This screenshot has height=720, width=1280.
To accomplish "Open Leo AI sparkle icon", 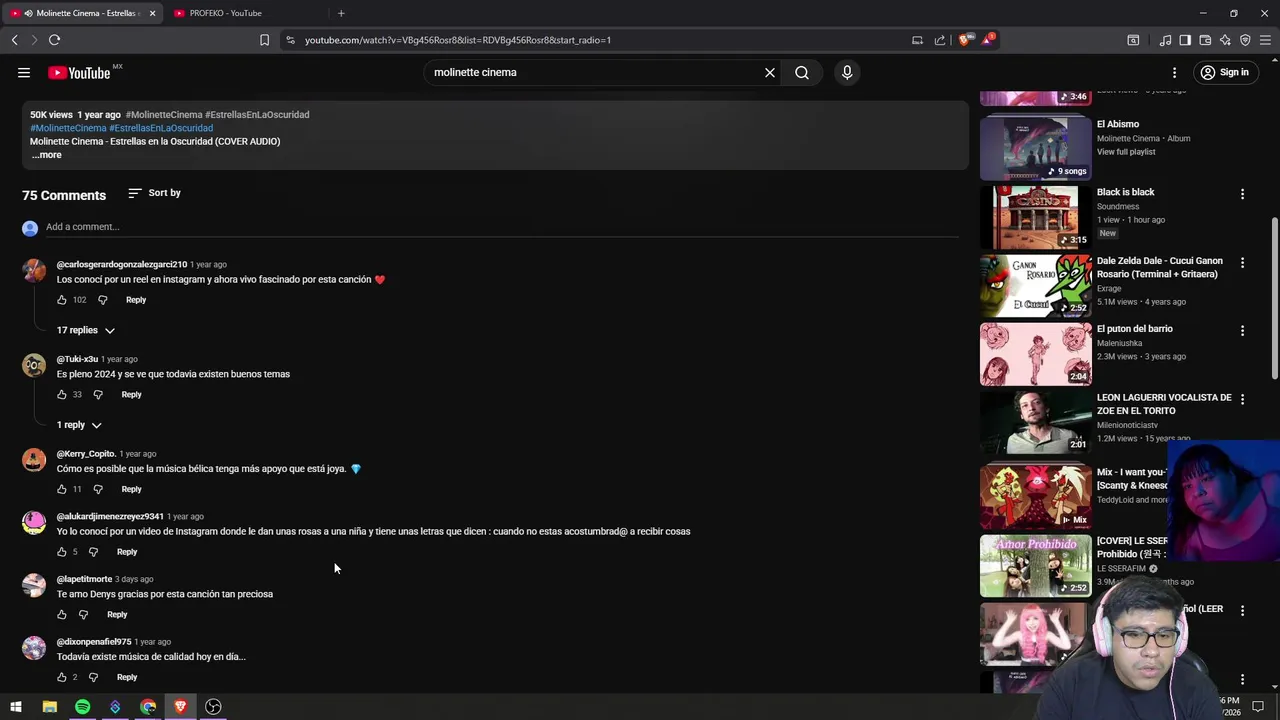I will [1225, 40].
